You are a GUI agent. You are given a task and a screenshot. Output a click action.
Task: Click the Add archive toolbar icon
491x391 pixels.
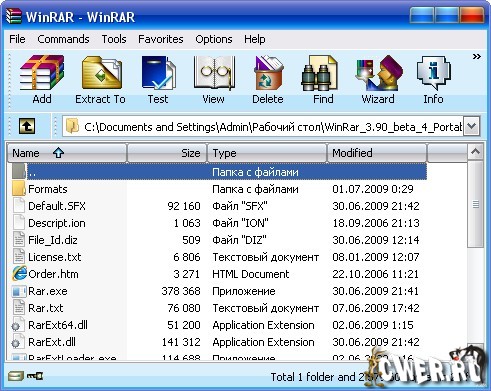[x=42, y=79]
